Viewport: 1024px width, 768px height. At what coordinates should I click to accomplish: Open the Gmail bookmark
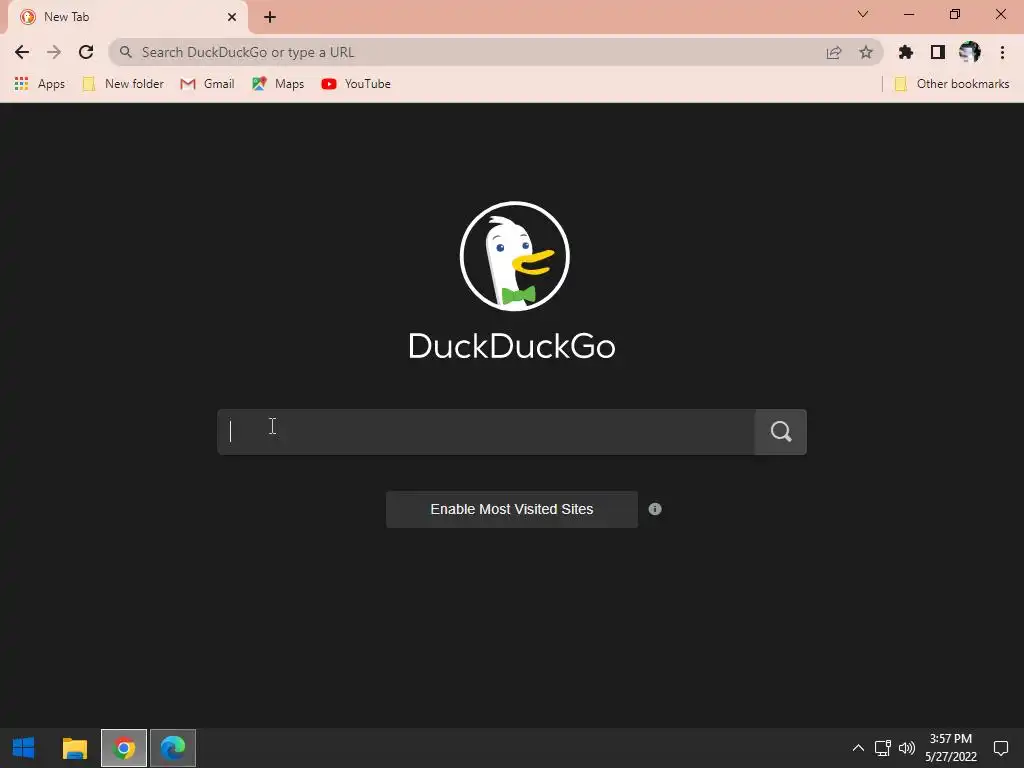tap(208, 84)
